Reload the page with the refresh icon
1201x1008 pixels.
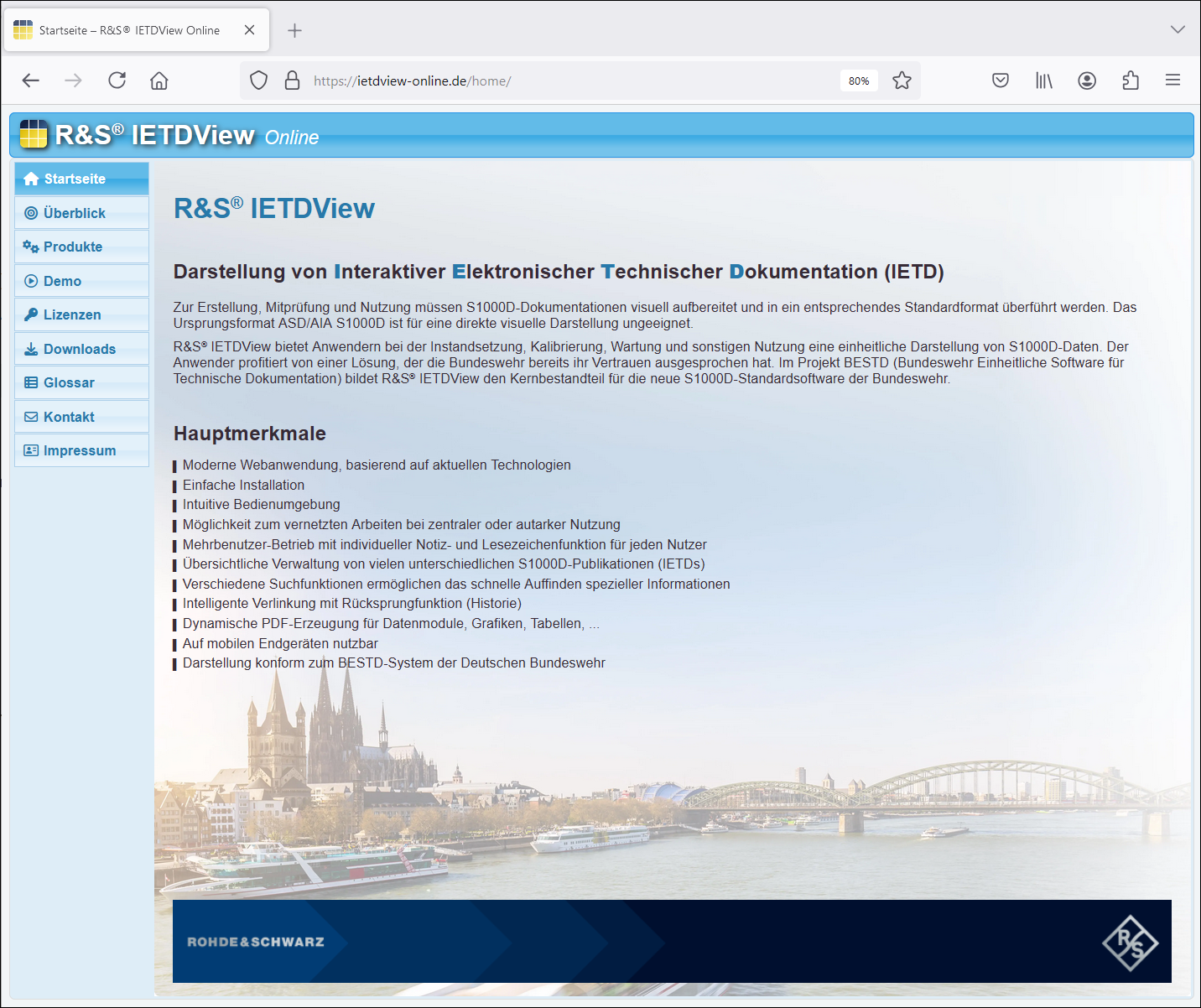click(117, 80)
